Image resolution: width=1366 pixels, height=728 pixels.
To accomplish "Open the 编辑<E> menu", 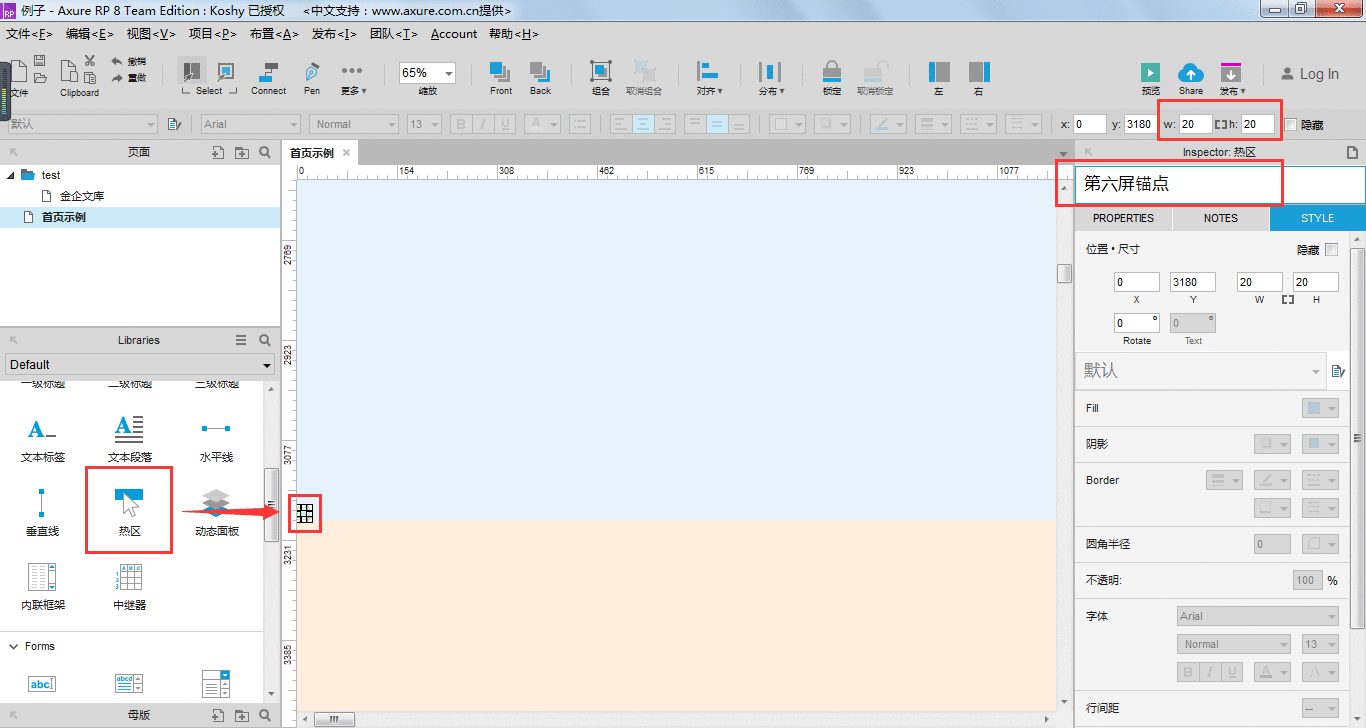I will [90, 34].
